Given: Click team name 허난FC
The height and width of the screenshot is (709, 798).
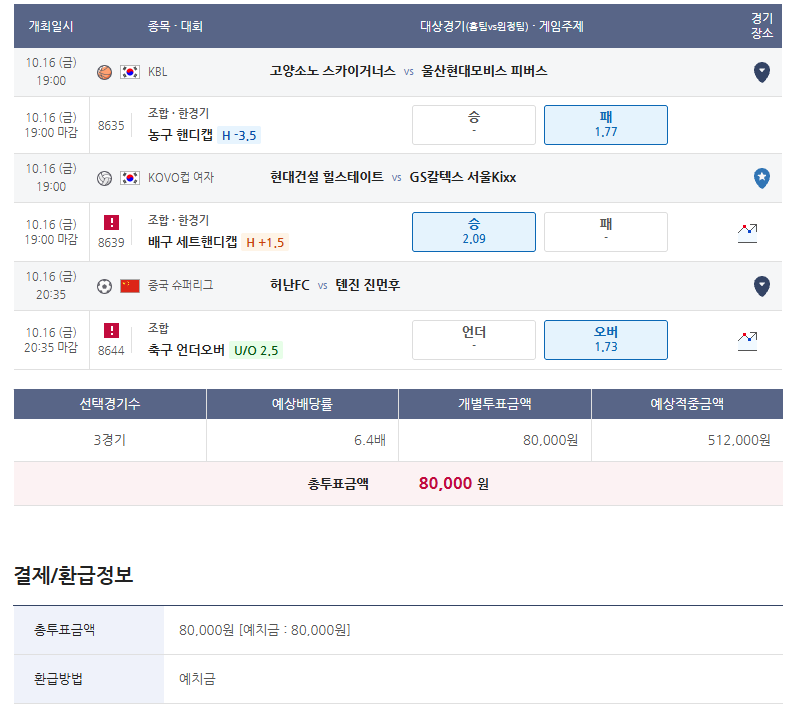Looking at the screenshot, I should pos(290,285).
